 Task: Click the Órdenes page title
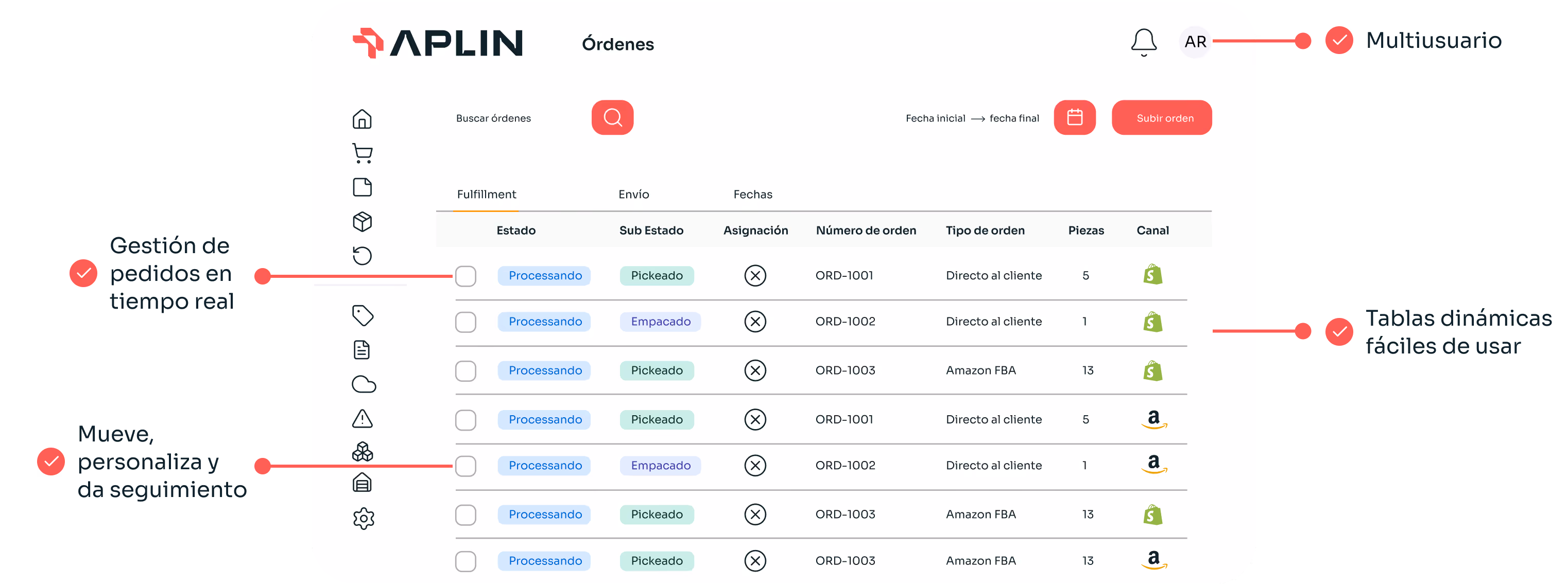(617, 44)
